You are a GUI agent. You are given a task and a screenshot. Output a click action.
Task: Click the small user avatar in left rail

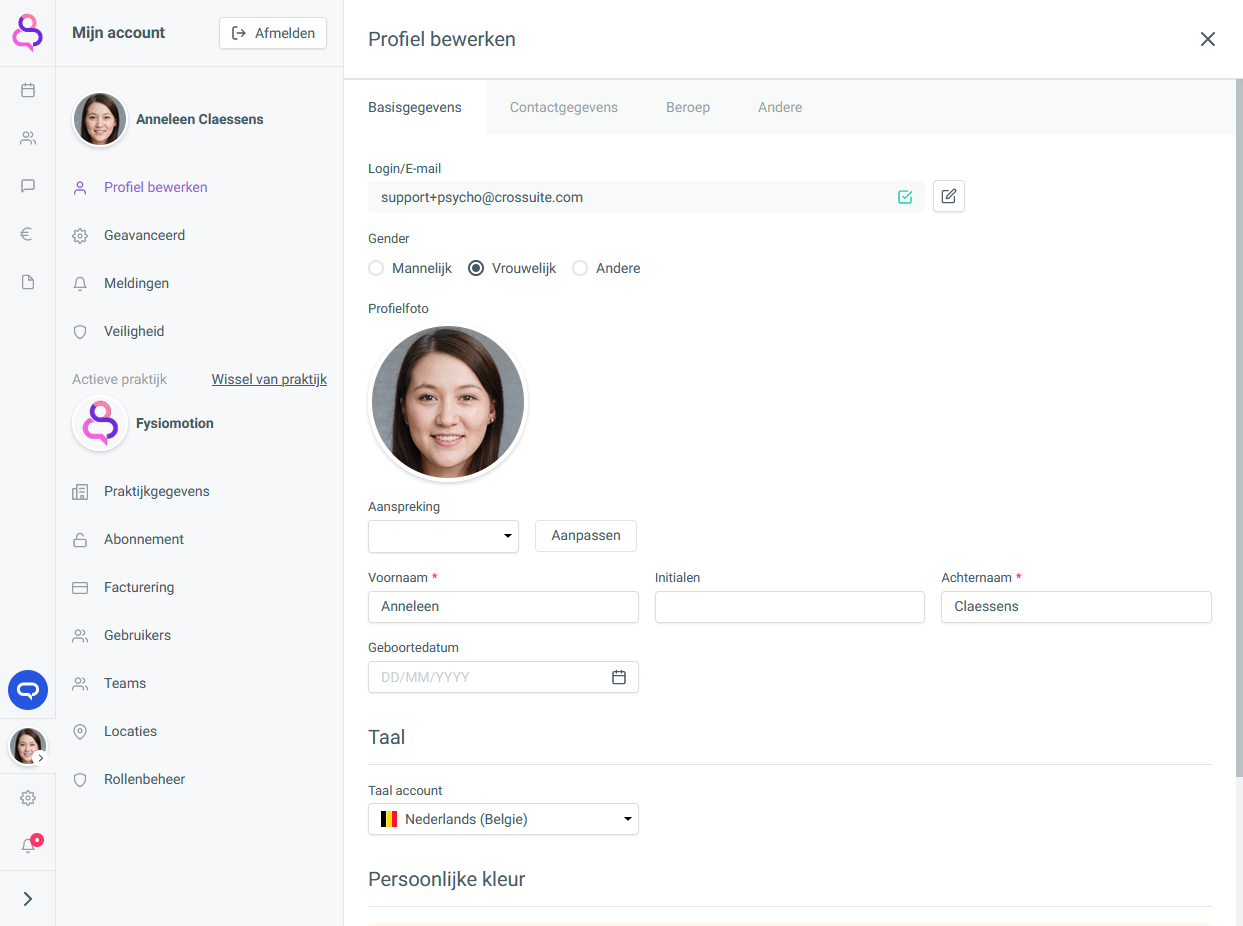tap(28, 746)
